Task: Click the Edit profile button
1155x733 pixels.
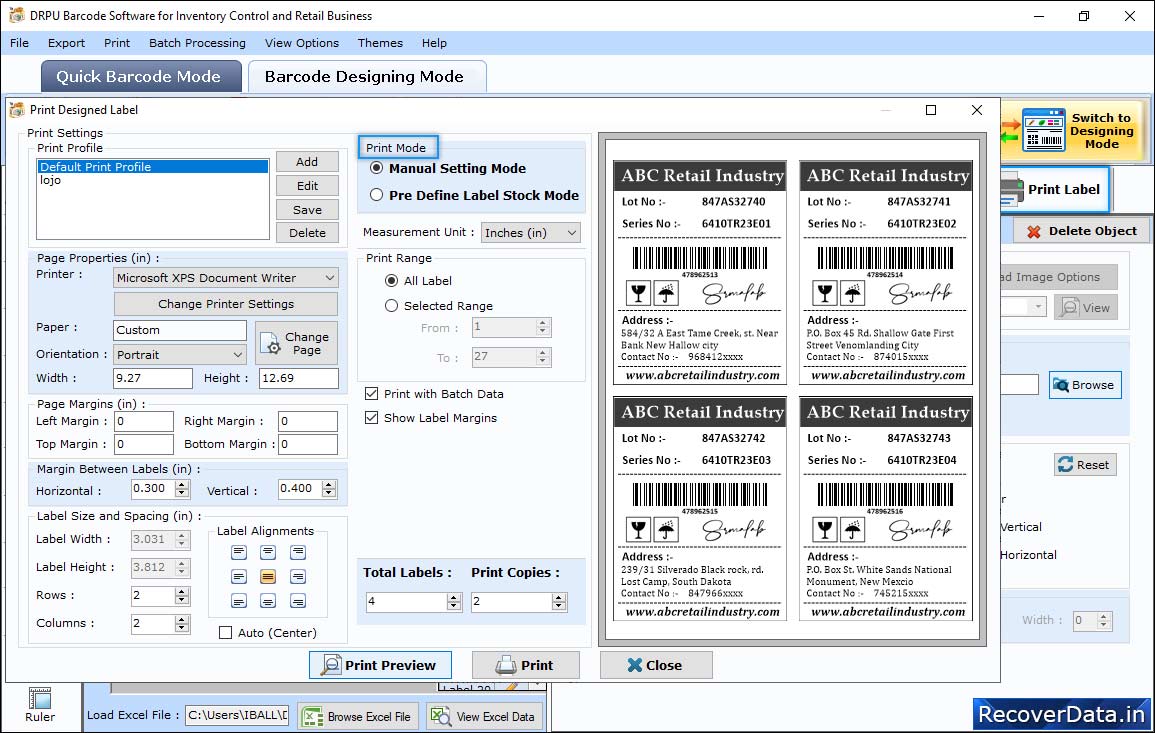Action: 307,186
